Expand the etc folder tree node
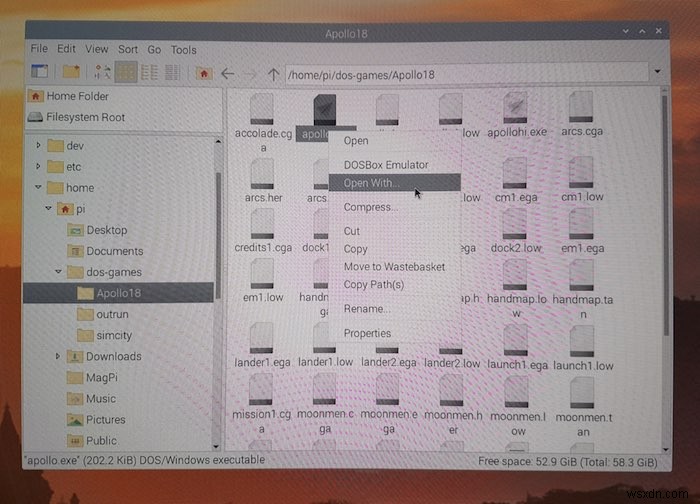Image resolution: width=700 pixels, height=504 pixels. coord(38,166)
